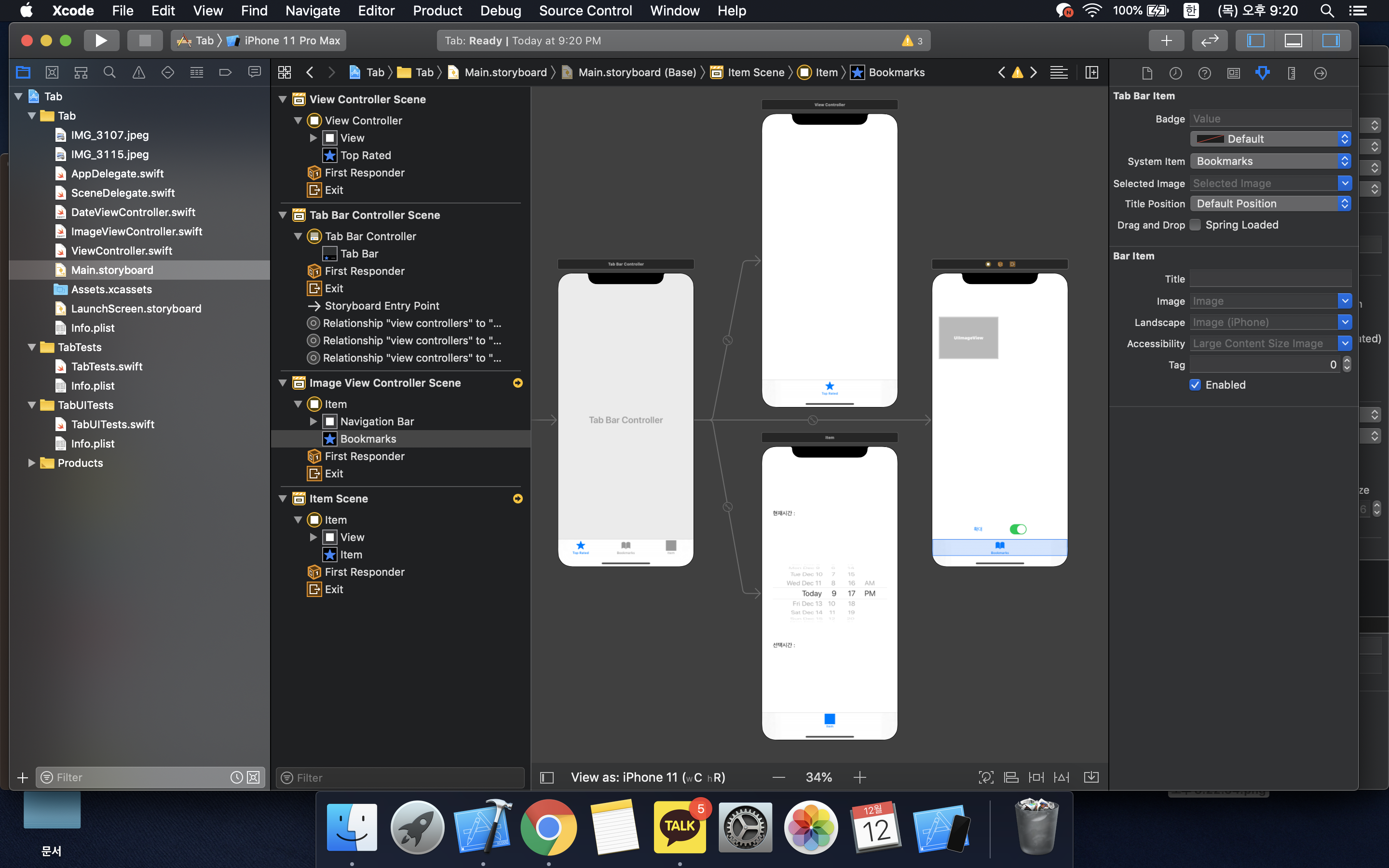Open the Source Control menu
Viewport: 1389px width, 868px height.
[585, 10]
